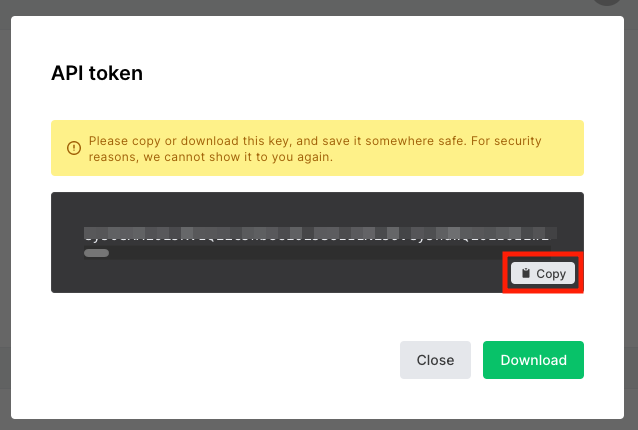Click the dimmed backdrop below the dialog
The width and height of the screenshot is (638, 430).
pyautogui.click(x=317, y=425)
